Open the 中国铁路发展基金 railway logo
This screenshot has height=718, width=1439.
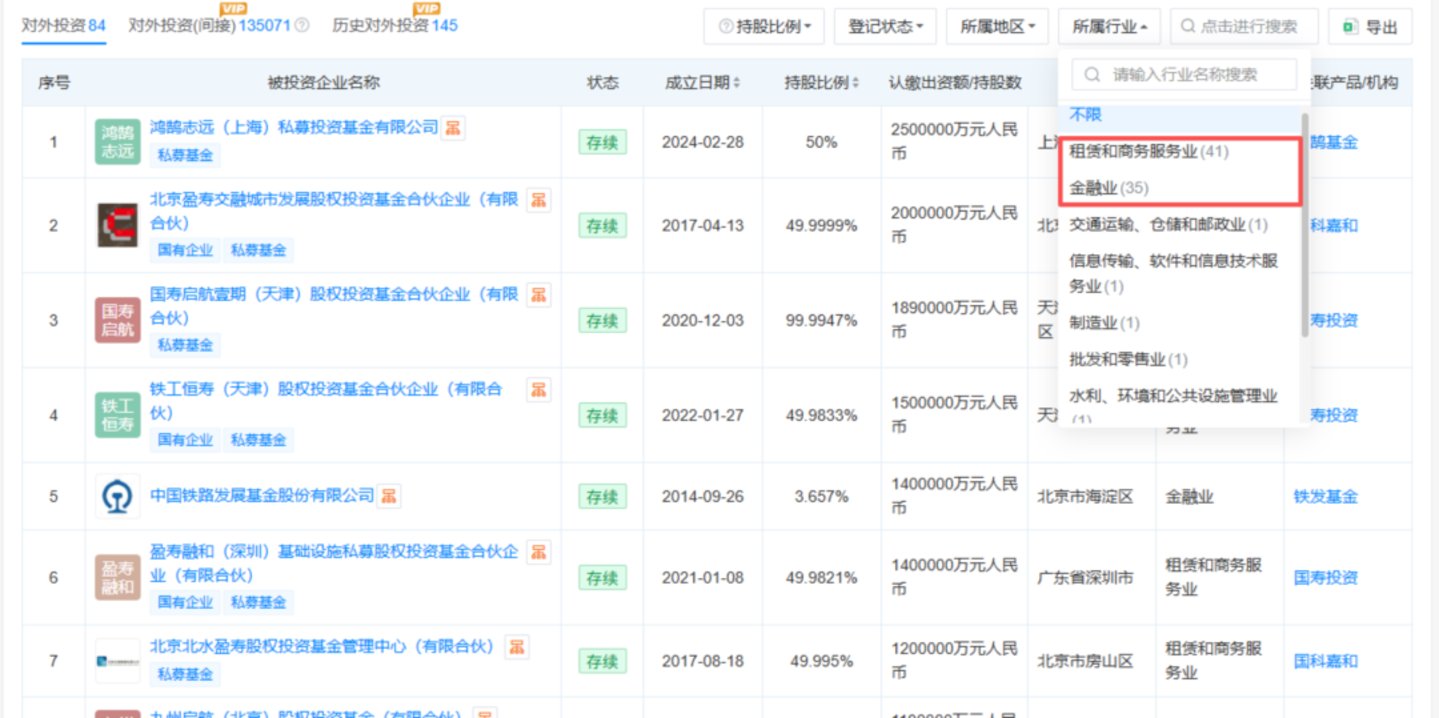(118, 496)
